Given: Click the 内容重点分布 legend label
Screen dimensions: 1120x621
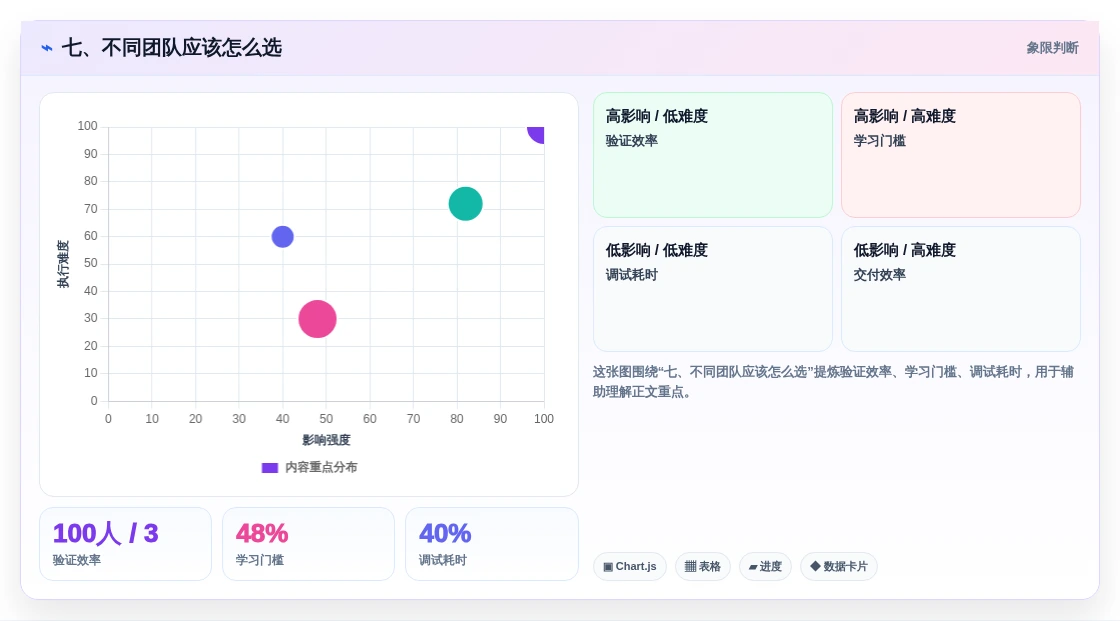Looking at the screenshot, I should (x=321, y=467).
